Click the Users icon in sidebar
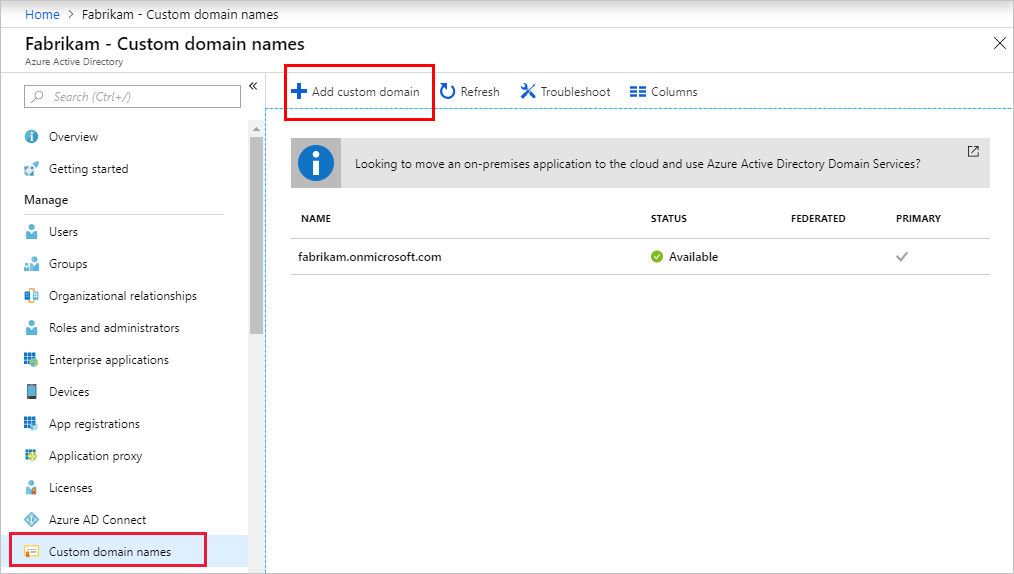Screen dimensions: 1014x574 (x=31, y=232)
